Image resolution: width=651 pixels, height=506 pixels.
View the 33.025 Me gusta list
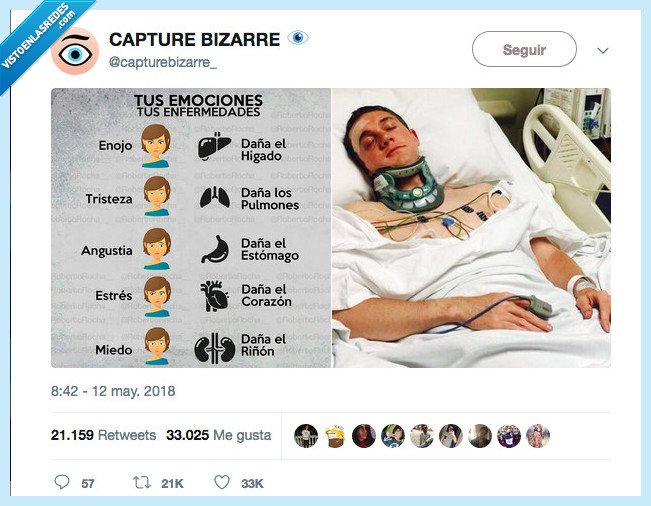218,435
